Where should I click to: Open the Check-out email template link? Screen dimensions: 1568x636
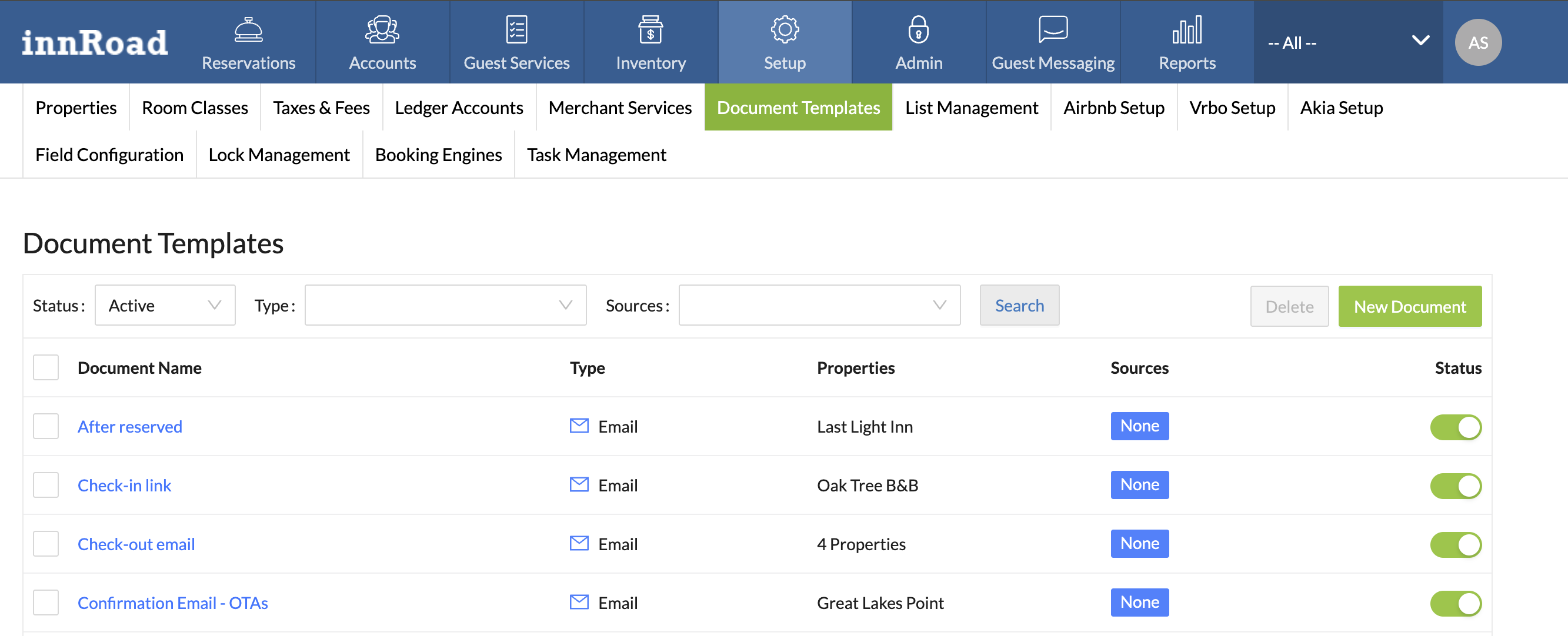(136, 545)
